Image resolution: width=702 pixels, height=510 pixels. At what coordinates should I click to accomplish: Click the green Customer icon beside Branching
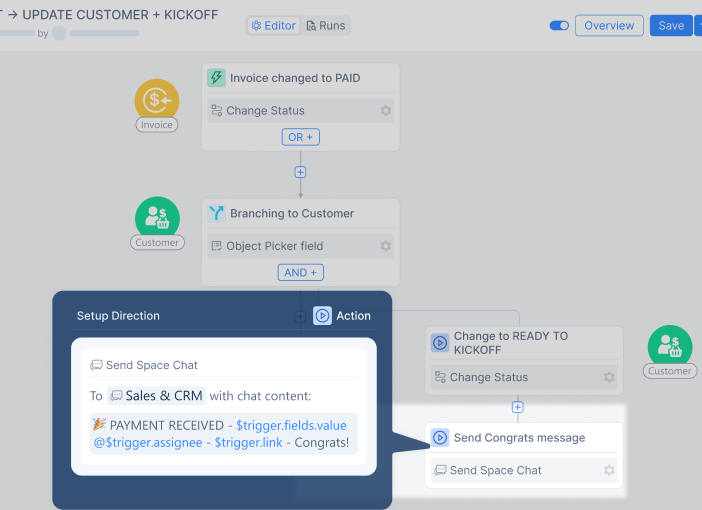[x=157, y=217]
